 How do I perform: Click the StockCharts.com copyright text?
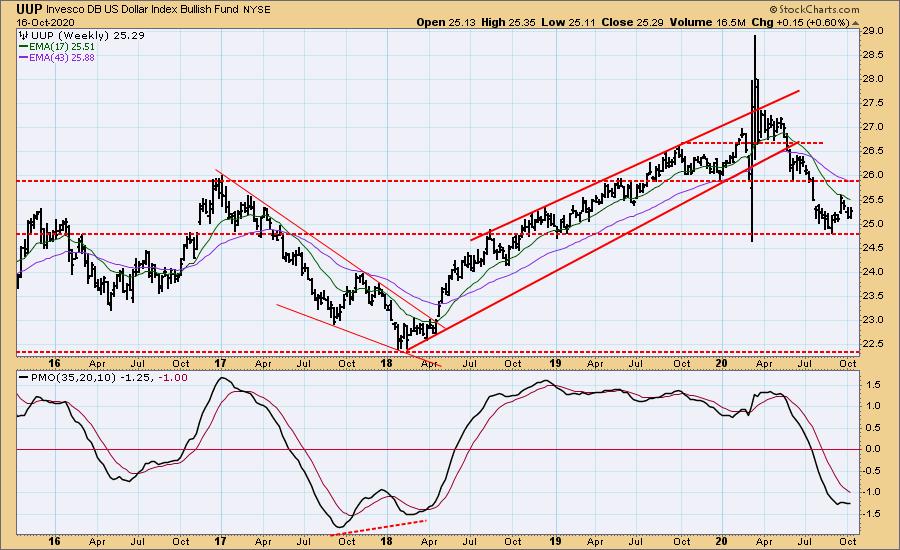point(814,9)
